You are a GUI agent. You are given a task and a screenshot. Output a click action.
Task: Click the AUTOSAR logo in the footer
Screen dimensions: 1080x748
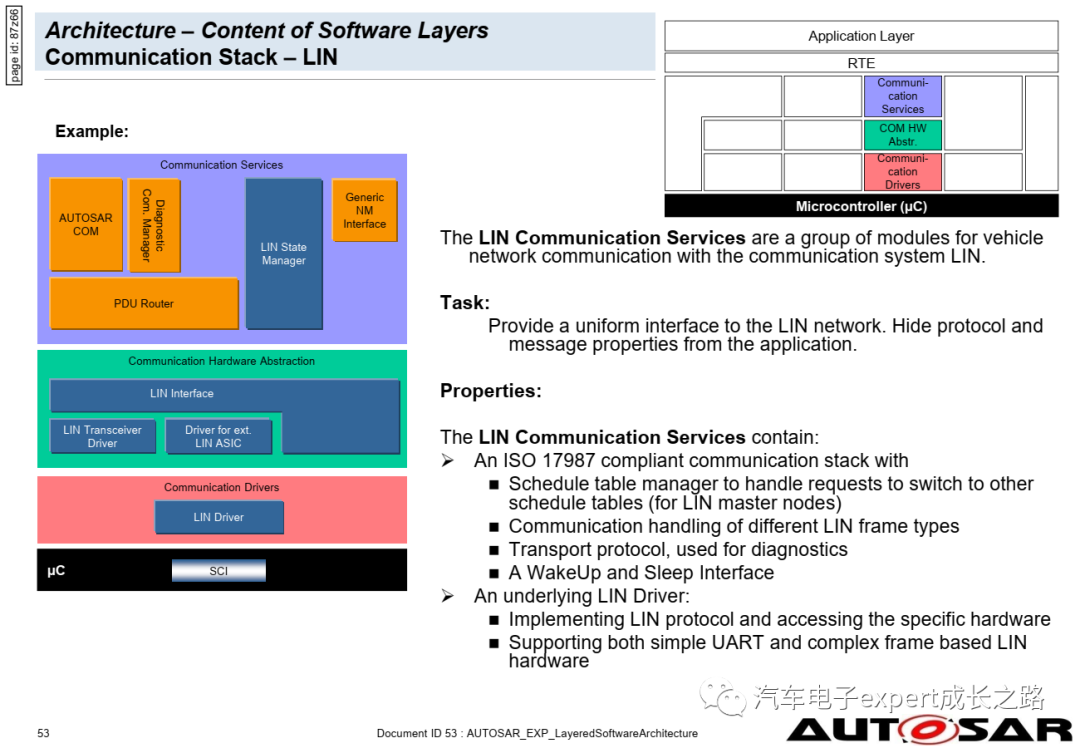click(x=929, y=728)
